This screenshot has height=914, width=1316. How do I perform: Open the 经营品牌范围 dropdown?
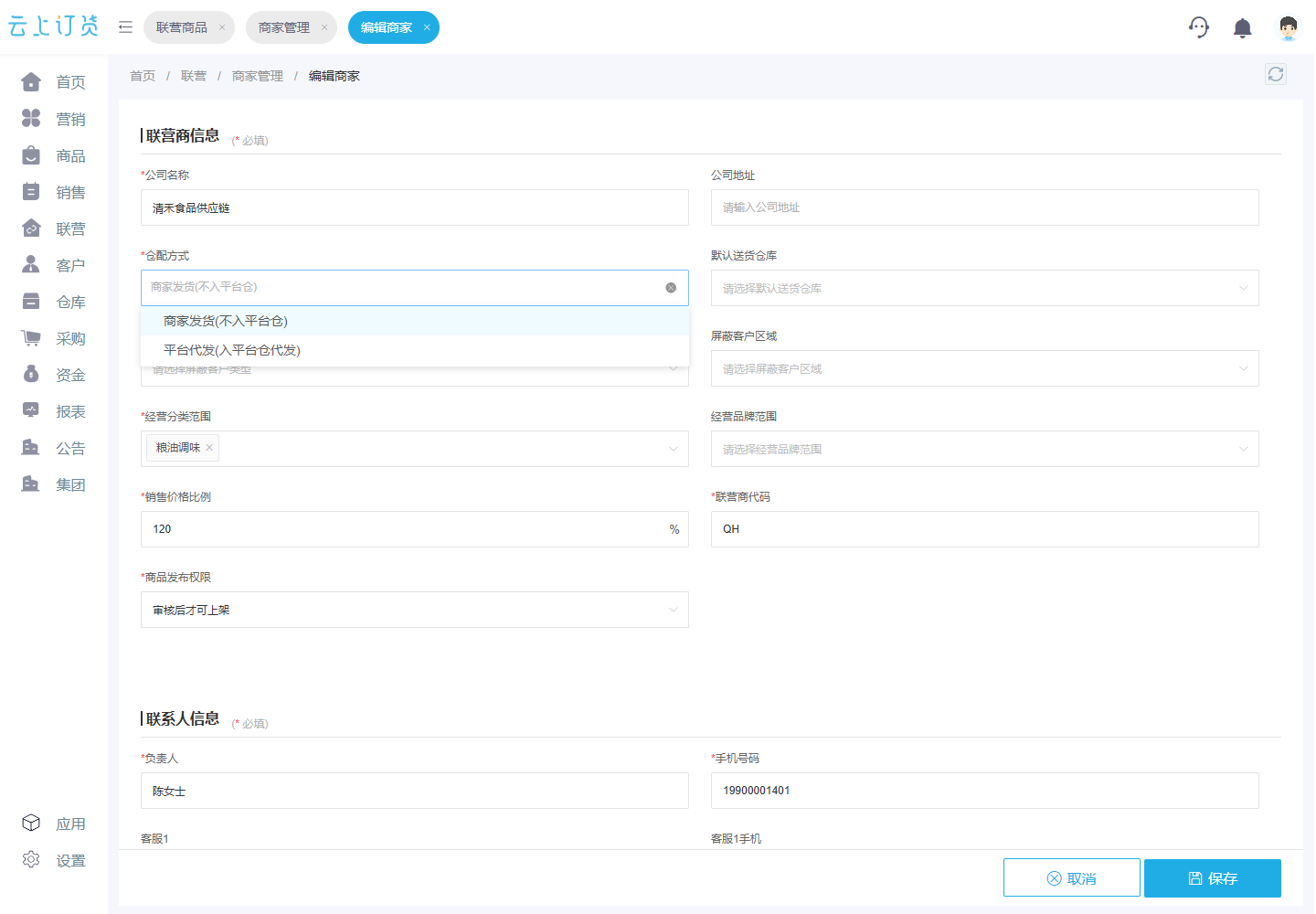[985, 449]
